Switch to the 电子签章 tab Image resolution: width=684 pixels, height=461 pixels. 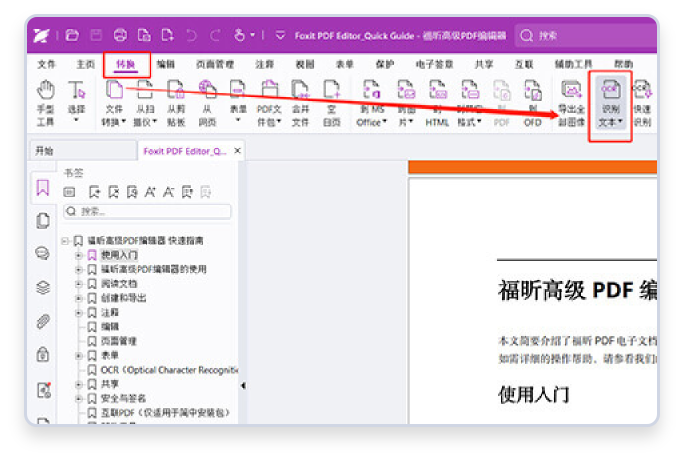coord(434,65)
